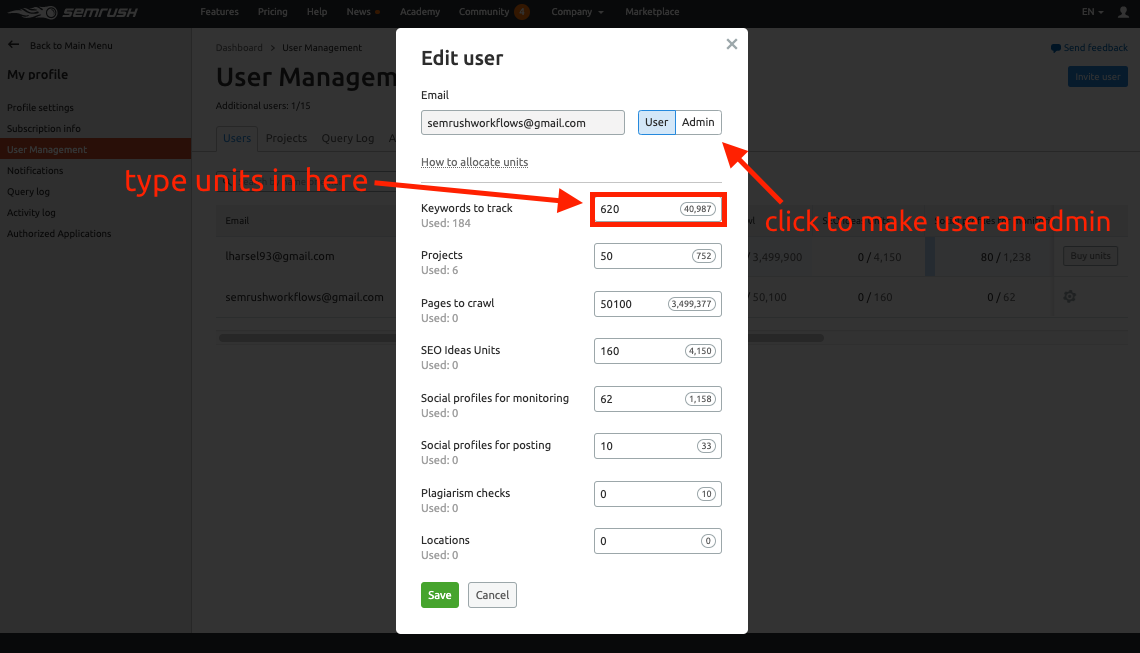Image resolution: width=1140 pixels, height=653 pixels.
Task: Click the SEO Ideas Units input
Action: pos(658,351)
